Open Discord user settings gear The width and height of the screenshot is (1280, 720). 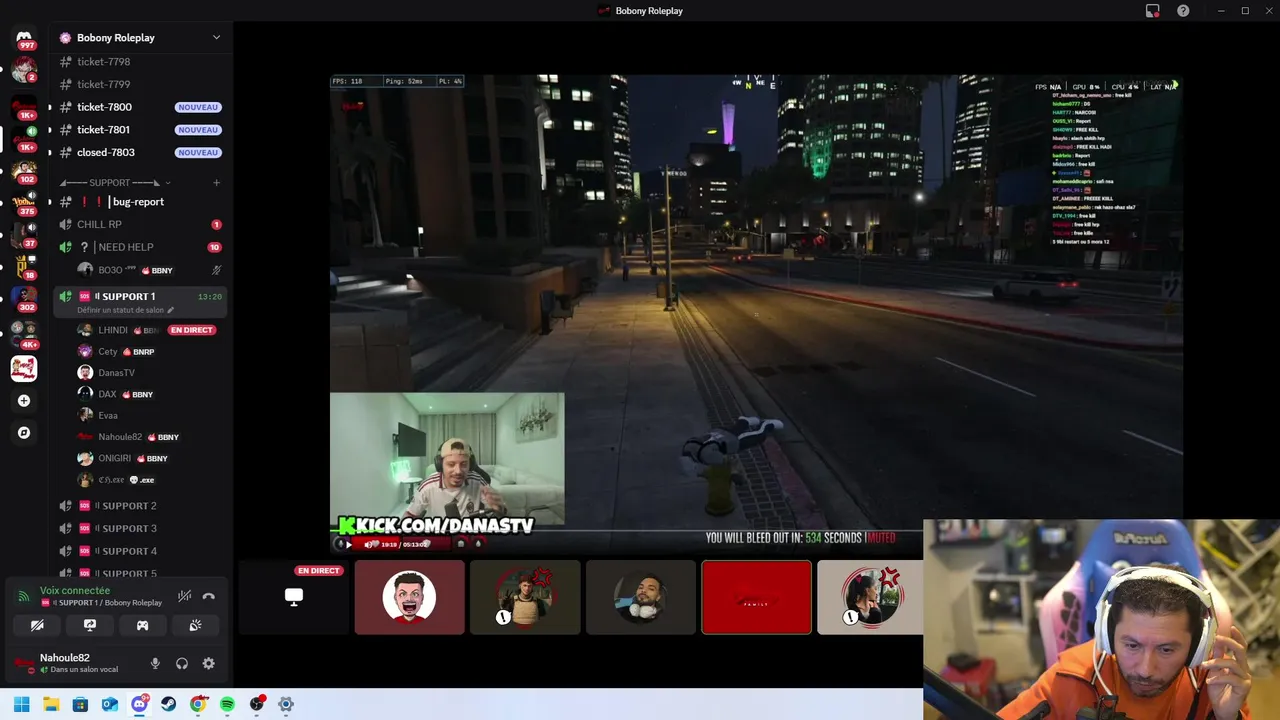(x=208, y=663)
